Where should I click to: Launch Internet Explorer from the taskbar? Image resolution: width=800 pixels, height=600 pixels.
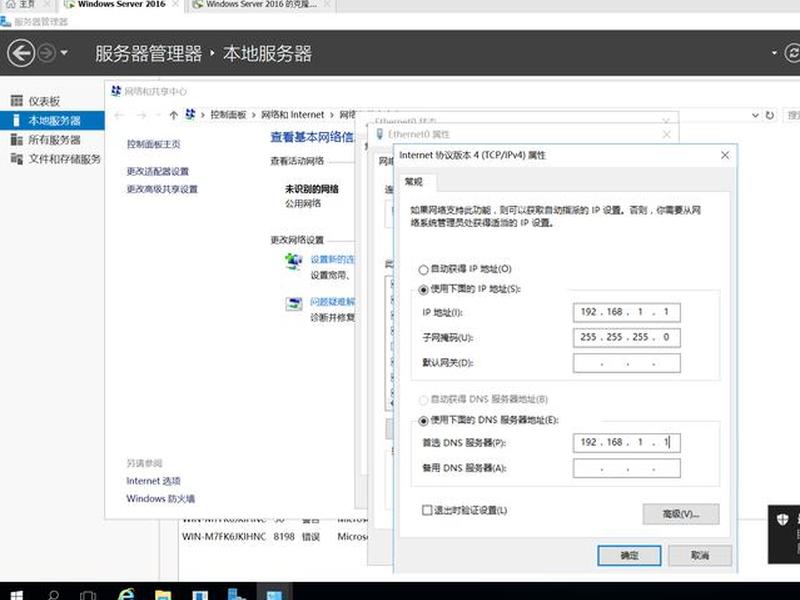click(x=126, y=593)
